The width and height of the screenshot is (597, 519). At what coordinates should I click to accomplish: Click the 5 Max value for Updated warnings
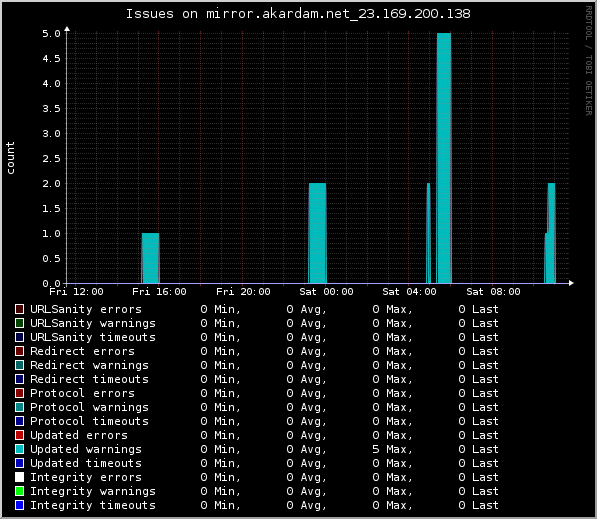coord(392,449)
